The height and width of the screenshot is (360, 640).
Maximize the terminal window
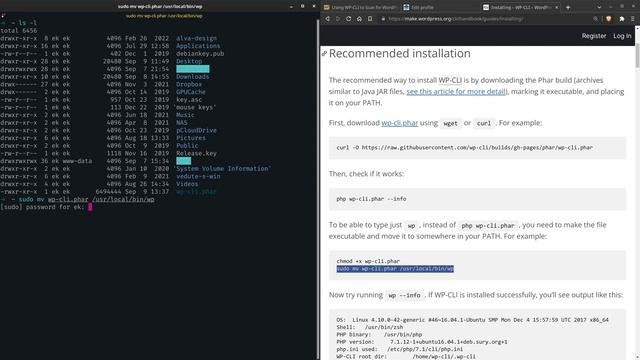[302, 7]
